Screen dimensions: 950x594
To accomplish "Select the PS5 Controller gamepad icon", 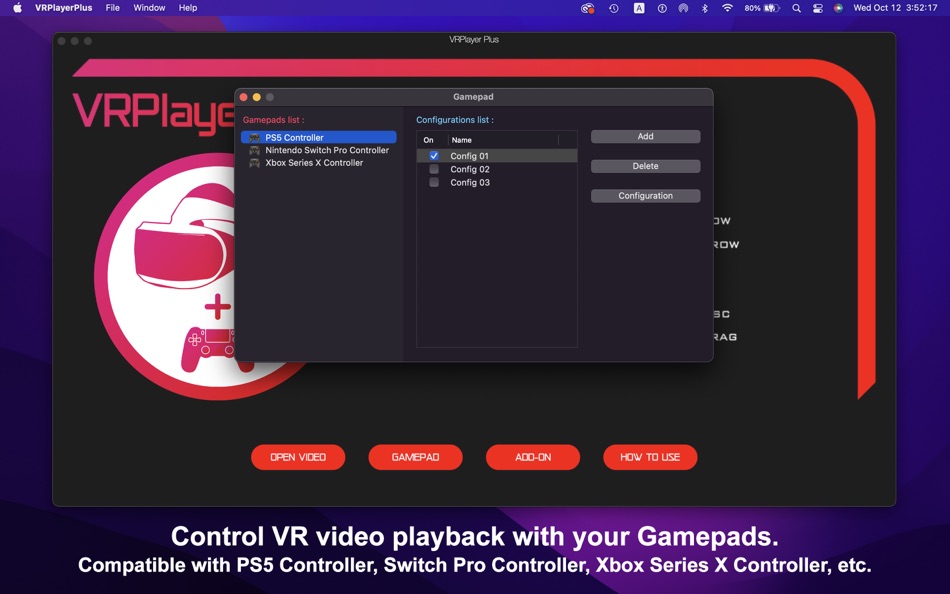I will pyautogui.click(x=255, y=137).
